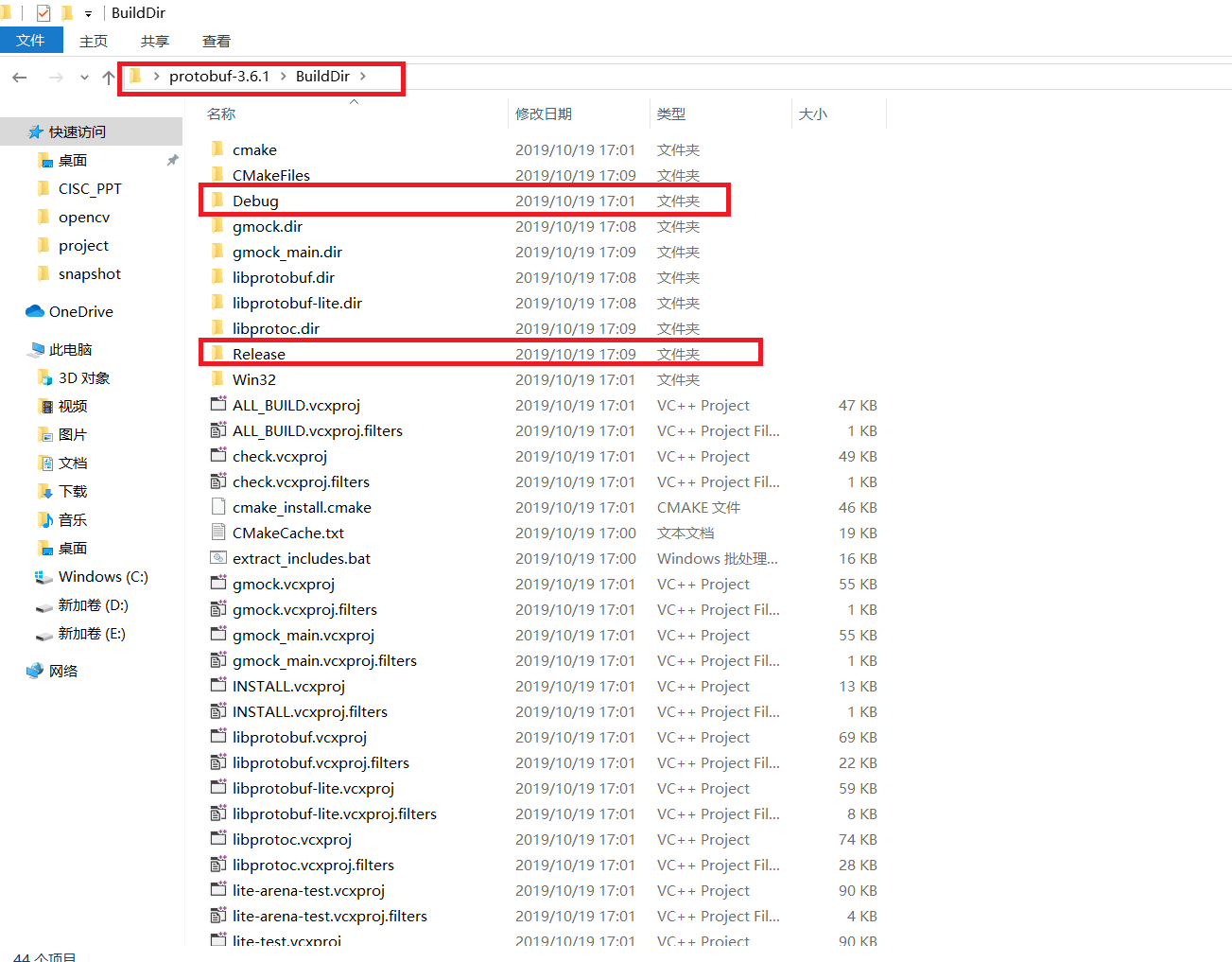Select the project folder in quick access
1232x962 pixels.
coord(83,245)
